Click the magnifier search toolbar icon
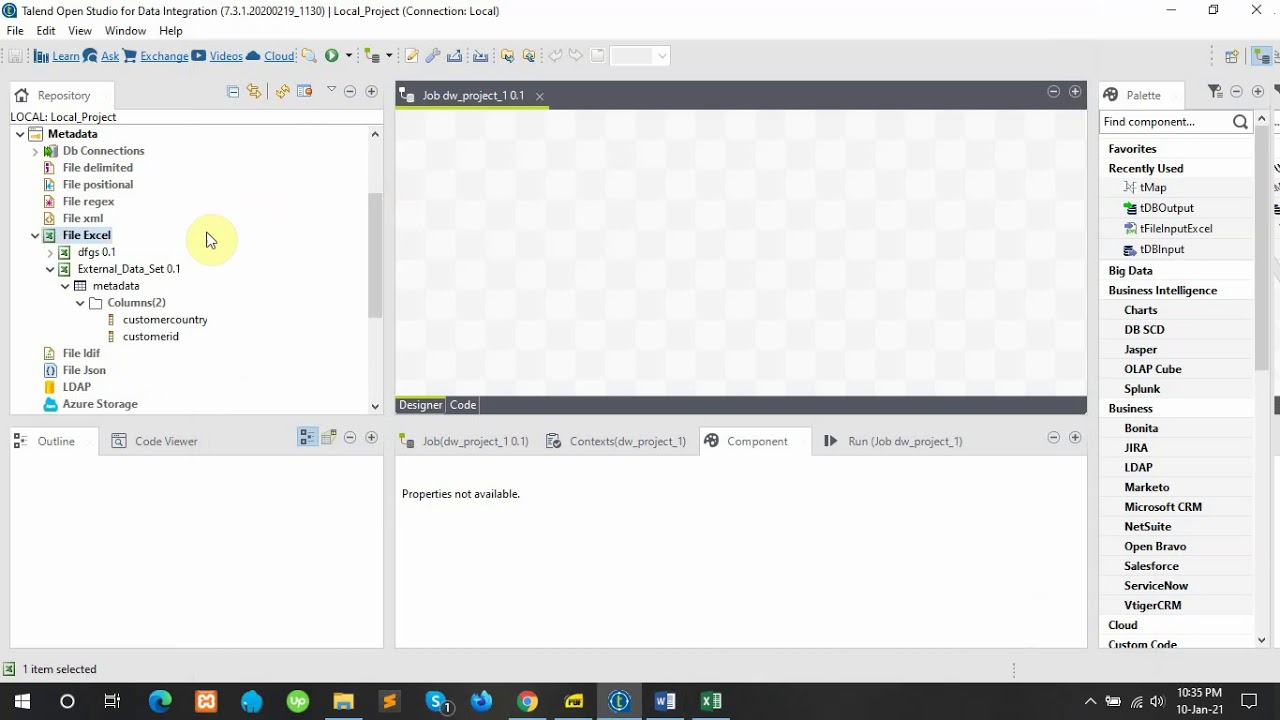The height and width of the screenshot is (720, 1280). pos(309,56)
